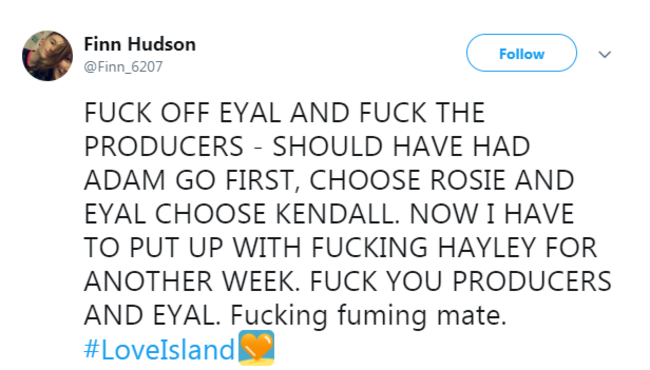Image resolution: width=650 pixels, height=370 pixels.
Task: Open the #LoveIsland hashtag
Action: click(159, 349)
